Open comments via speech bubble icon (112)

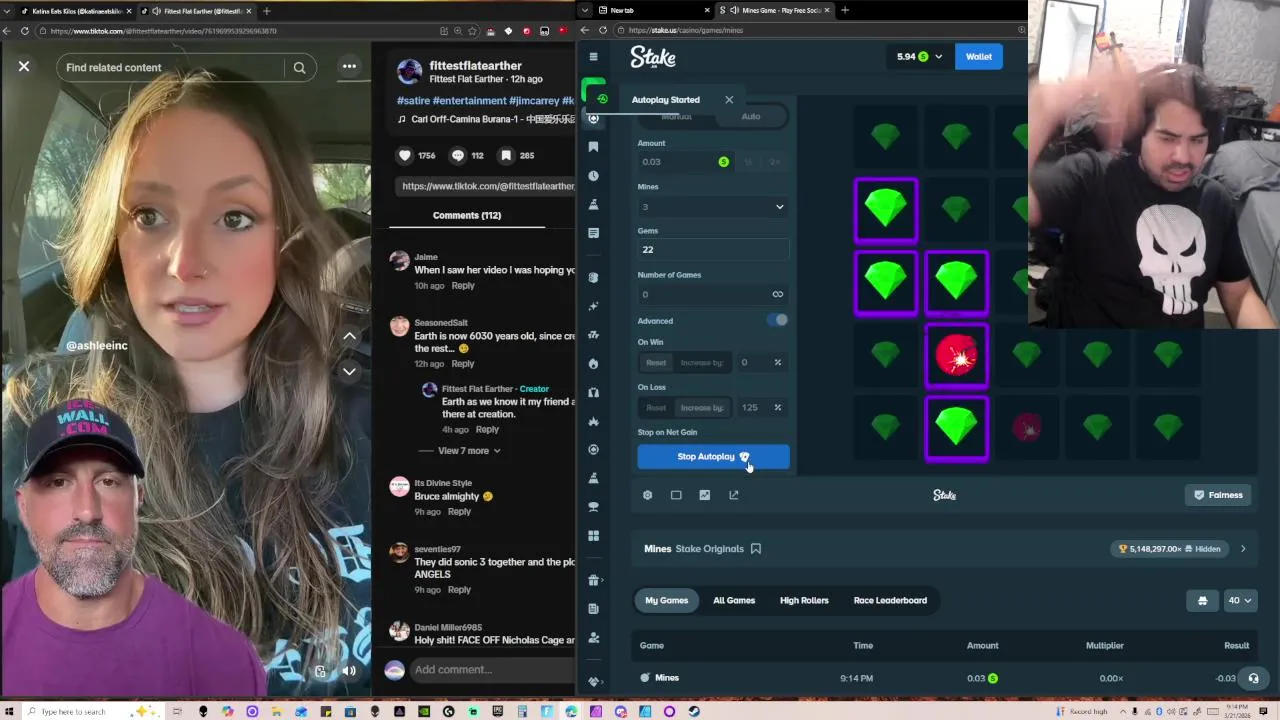pyautogui.click(x=458, y=155)
